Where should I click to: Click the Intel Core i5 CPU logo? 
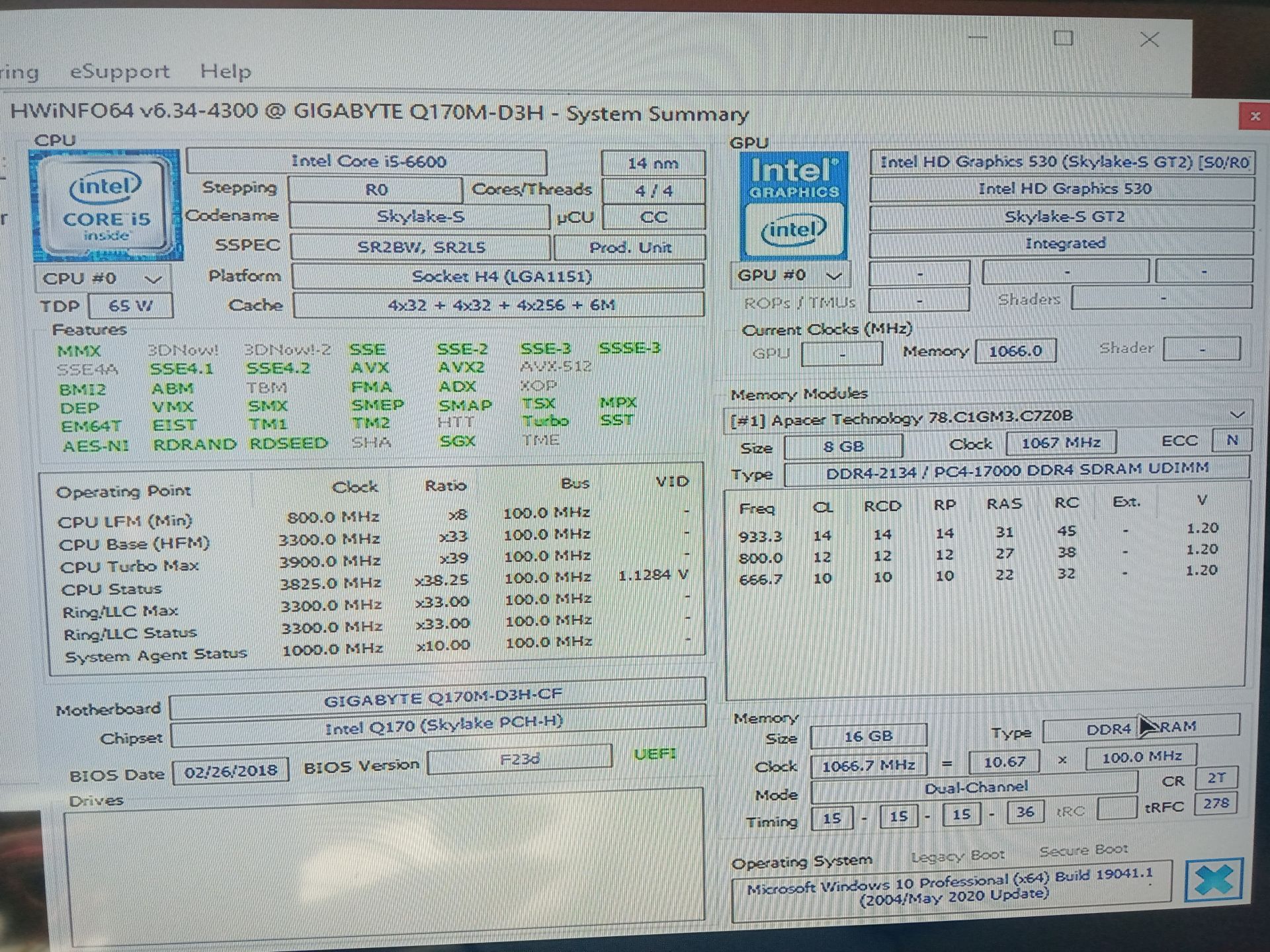[x=106, y=205]
